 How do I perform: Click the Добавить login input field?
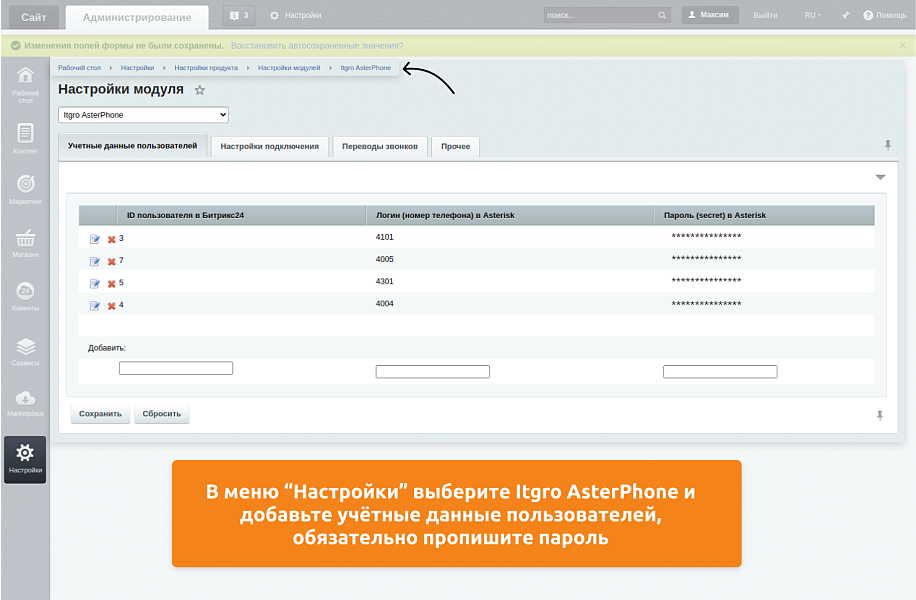[x=432, y=371]
